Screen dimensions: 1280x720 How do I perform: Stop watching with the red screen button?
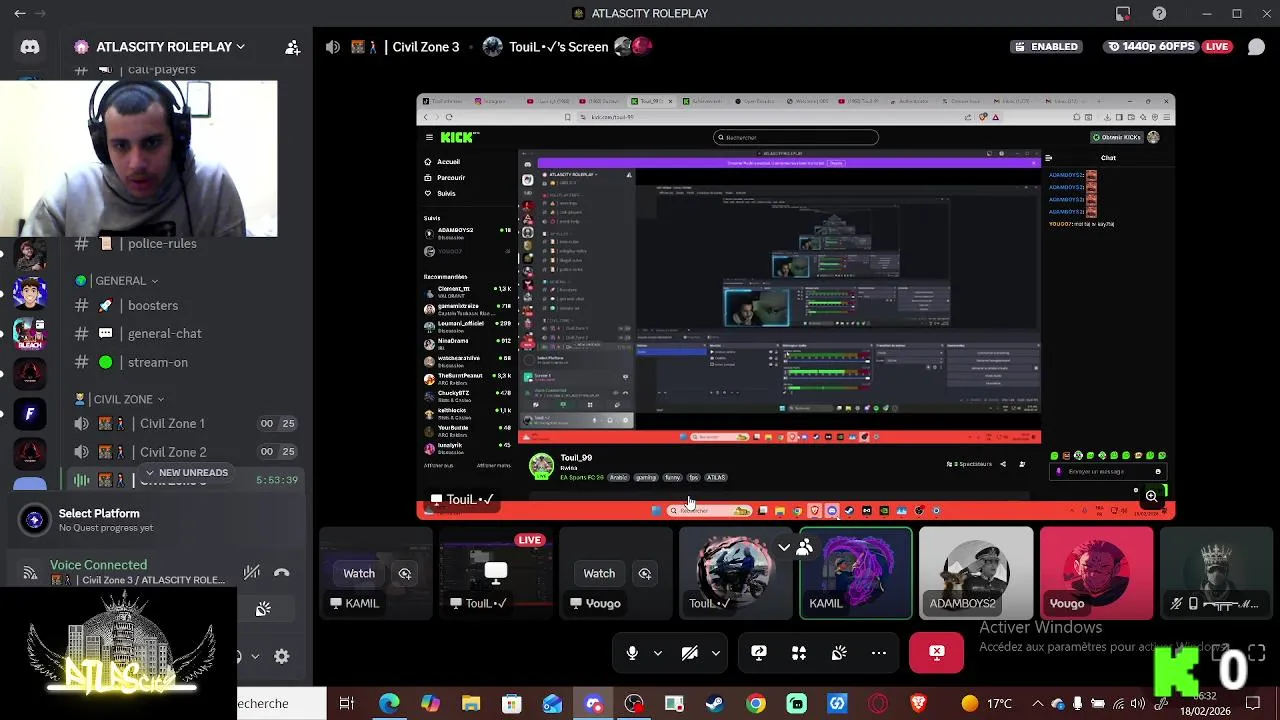937,653
